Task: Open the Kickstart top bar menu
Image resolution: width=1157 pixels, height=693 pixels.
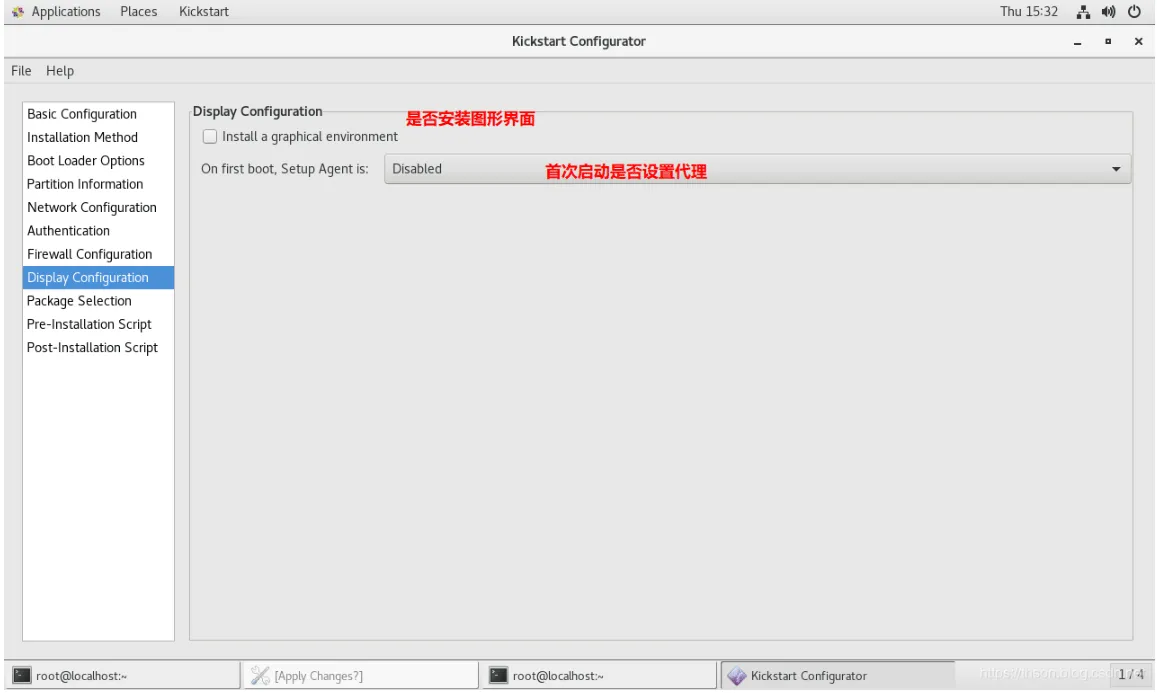Action: point(204,12)
